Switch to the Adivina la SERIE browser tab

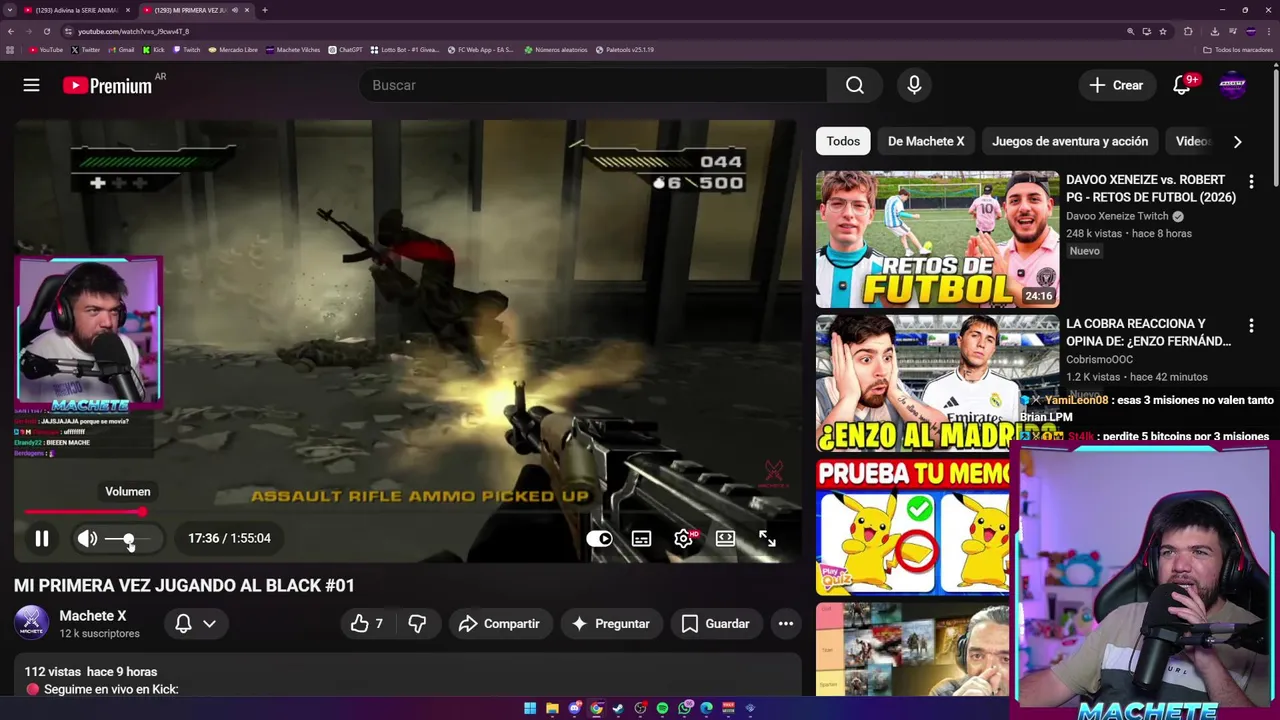(76, 10)
